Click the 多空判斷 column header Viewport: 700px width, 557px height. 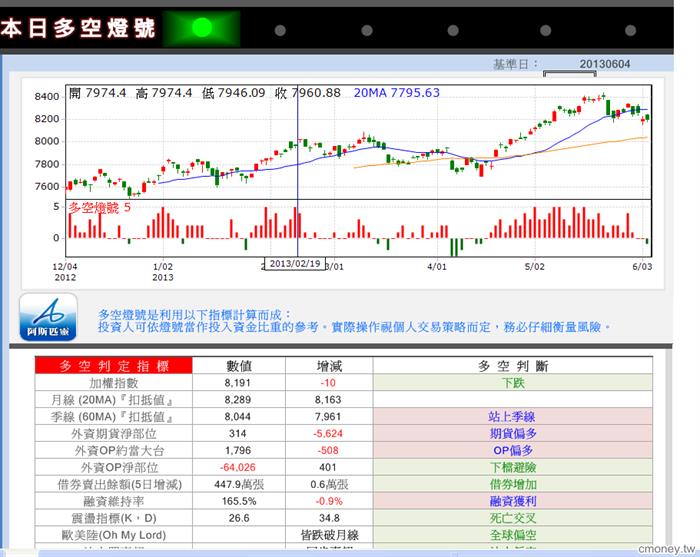tap(513, 366)
